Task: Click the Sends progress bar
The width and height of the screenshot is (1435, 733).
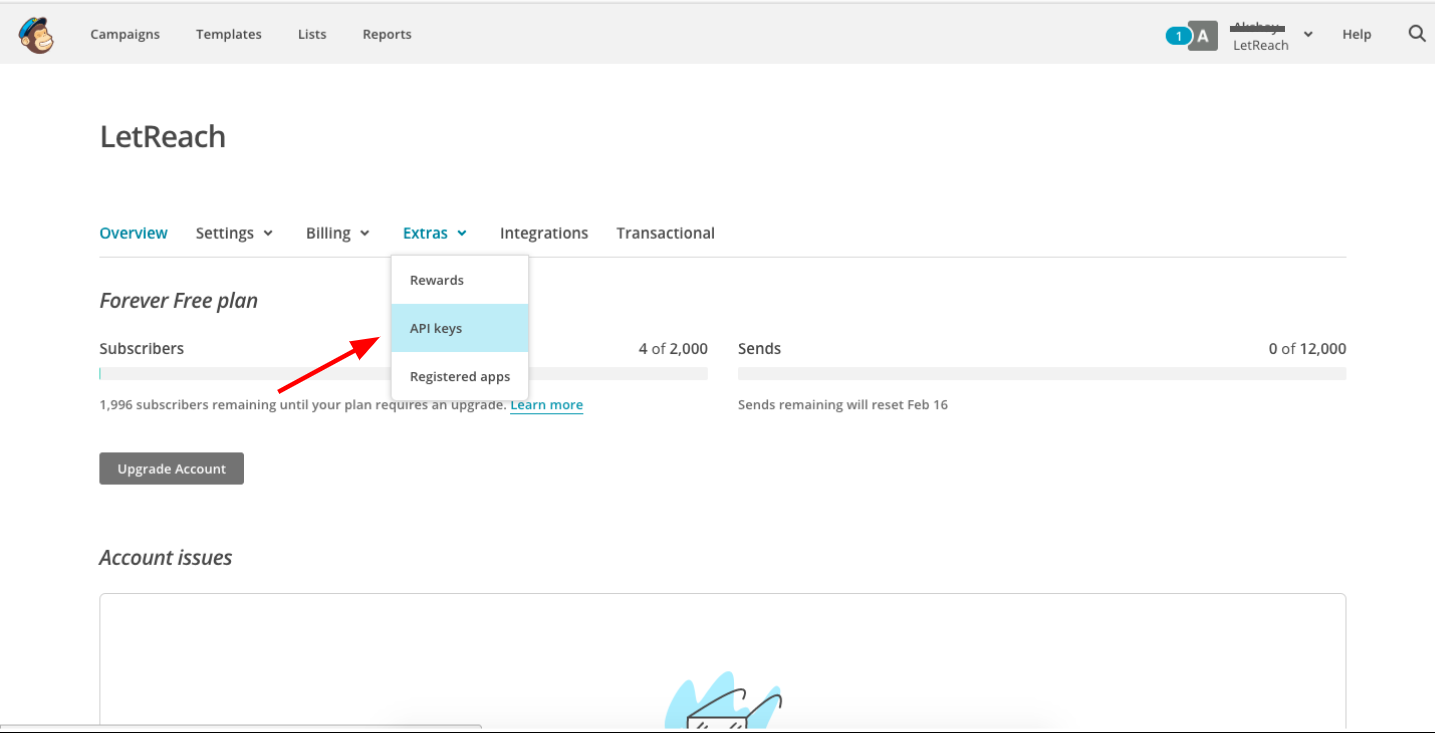Action: (1042, 374)
